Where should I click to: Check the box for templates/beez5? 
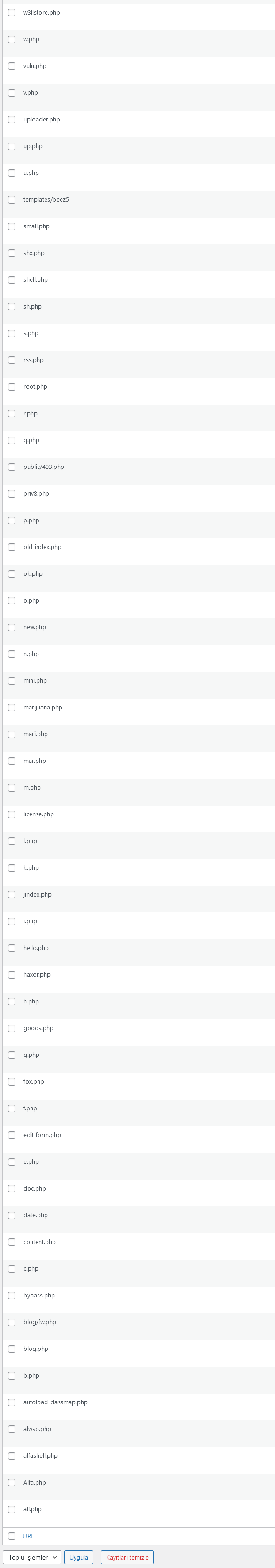(12, 200)
